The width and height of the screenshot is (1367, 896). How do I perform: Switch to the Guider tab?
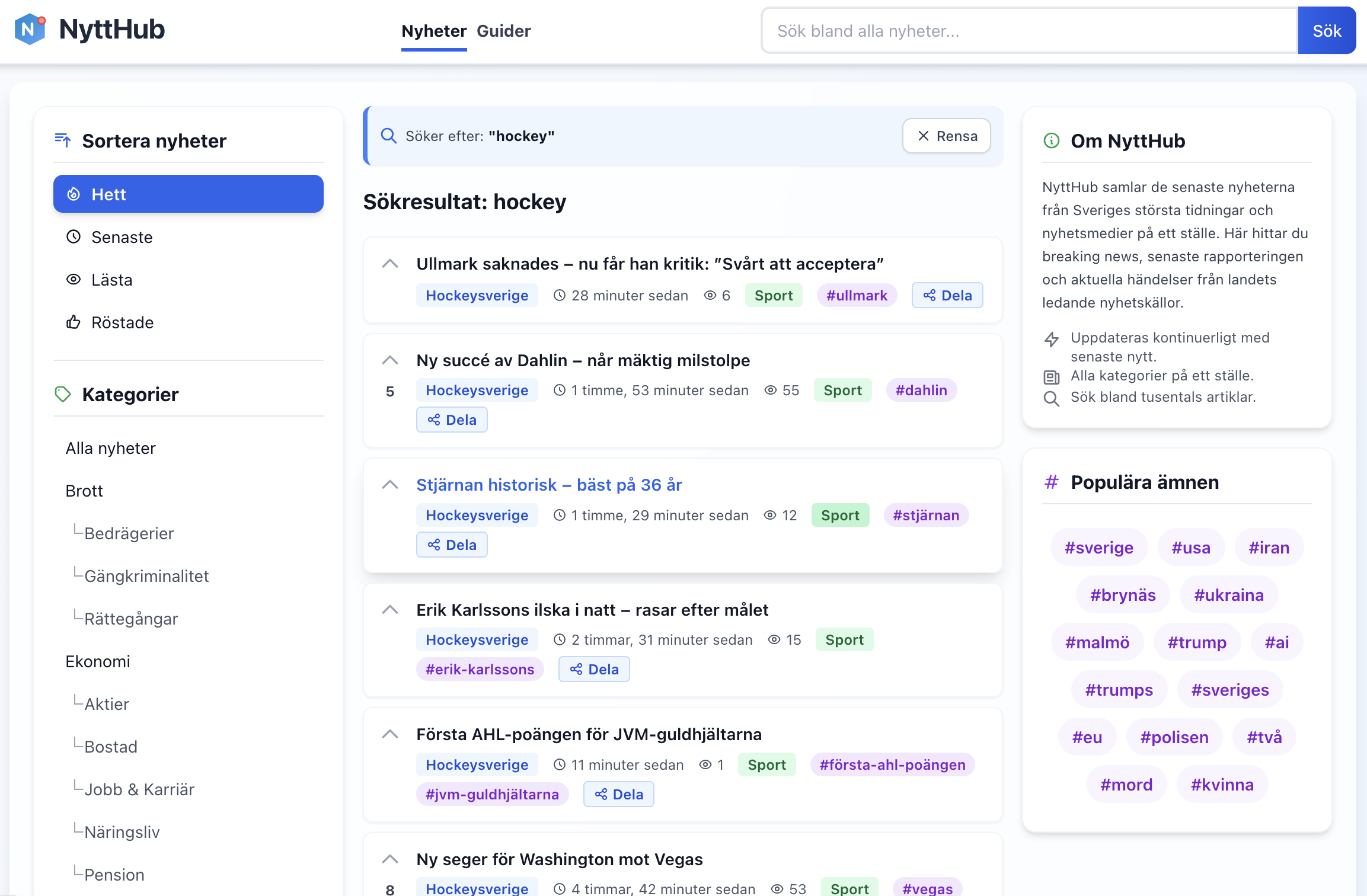click(503, 31)
